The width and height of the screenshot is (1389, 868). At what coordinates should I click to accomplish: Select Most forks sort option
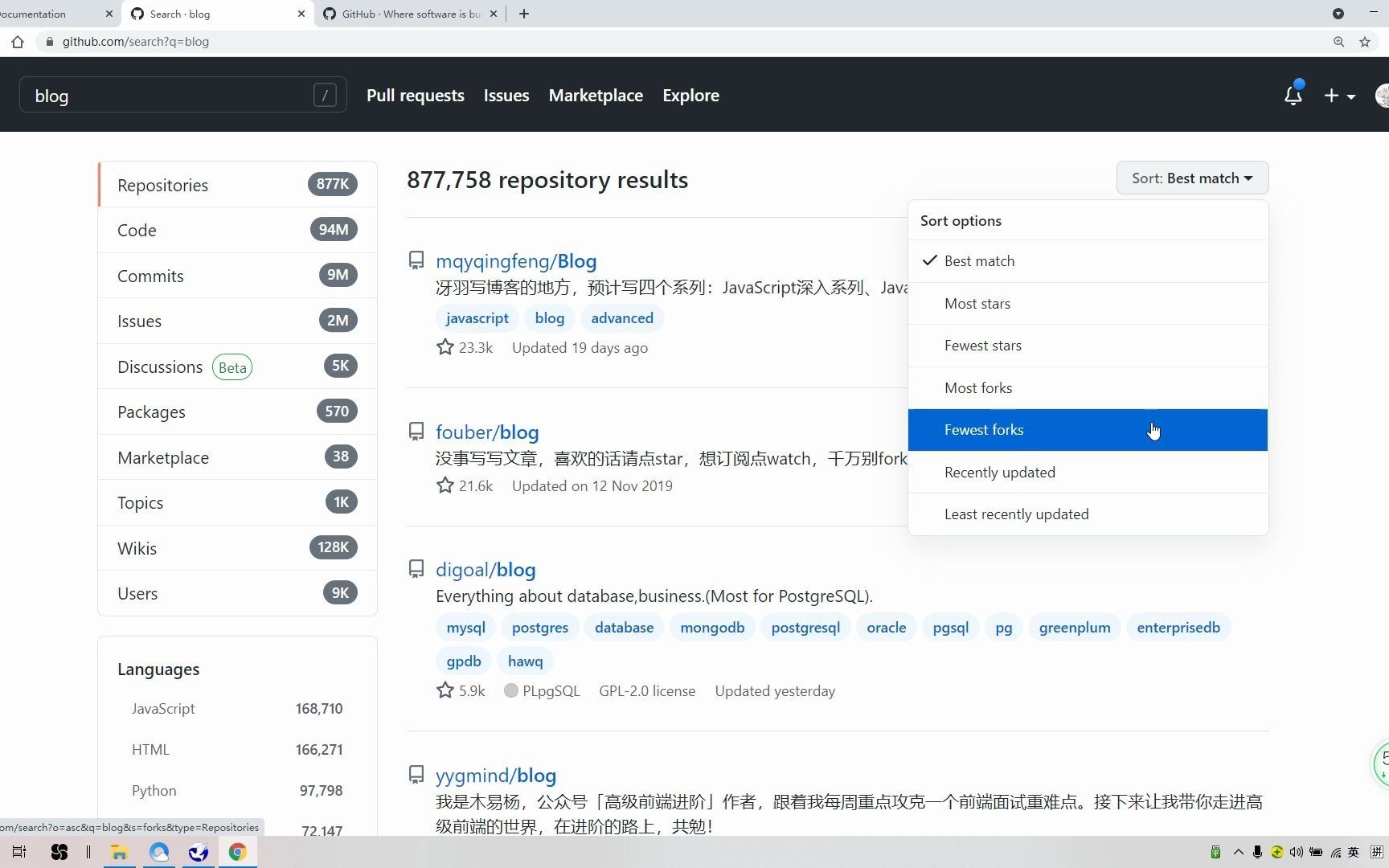[1088, 387]
